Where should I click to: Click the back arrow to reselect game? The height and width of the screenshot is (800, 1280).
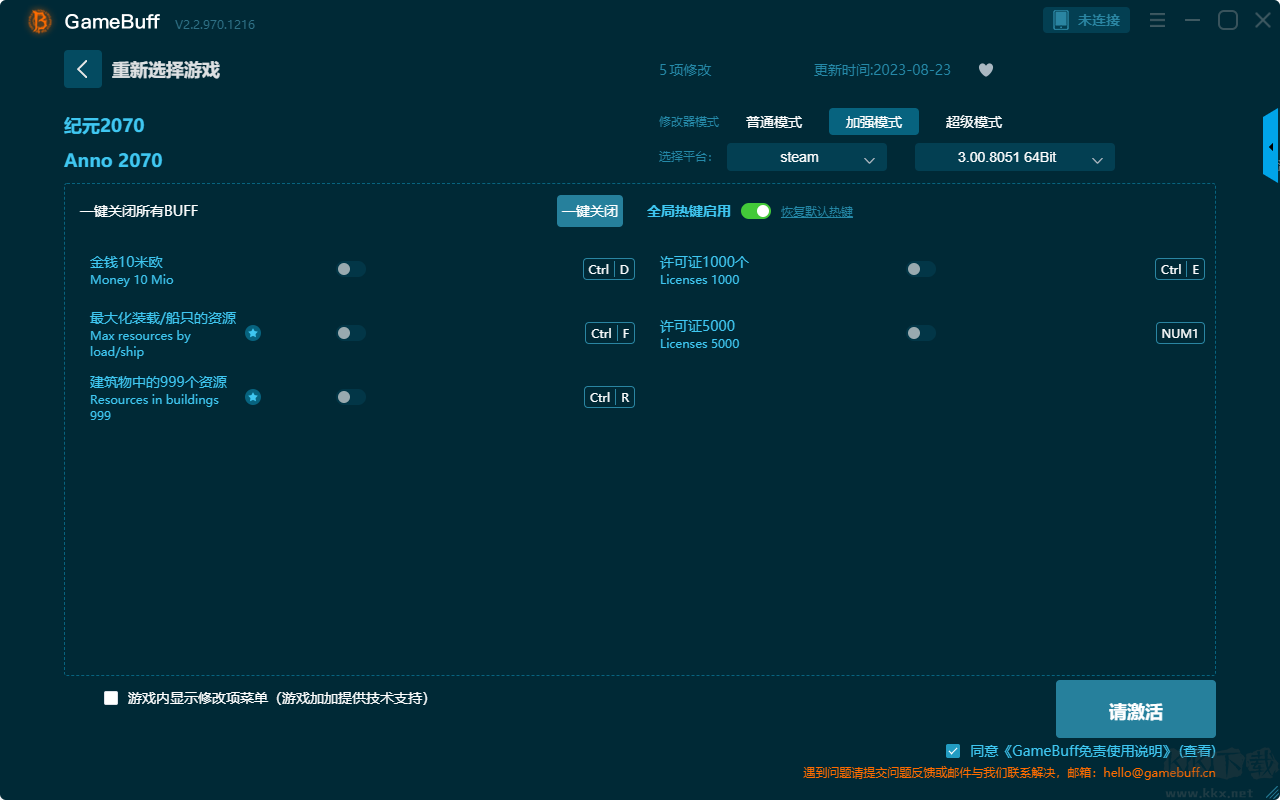(83, 69)
